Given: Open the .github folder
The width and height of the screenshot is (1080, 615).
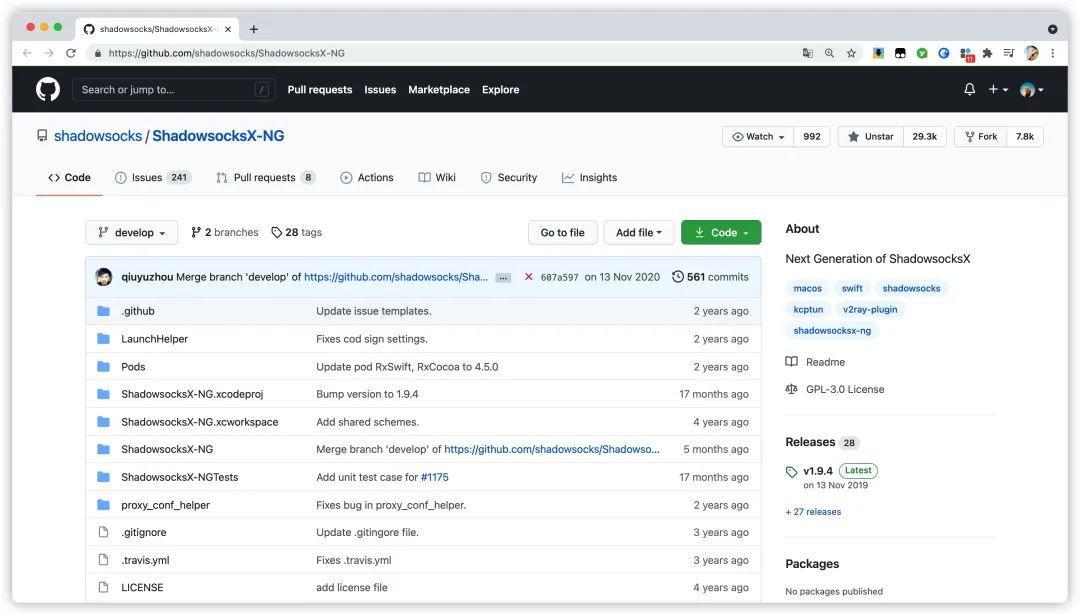Looking at the screenshot, I should click(138, 311).
